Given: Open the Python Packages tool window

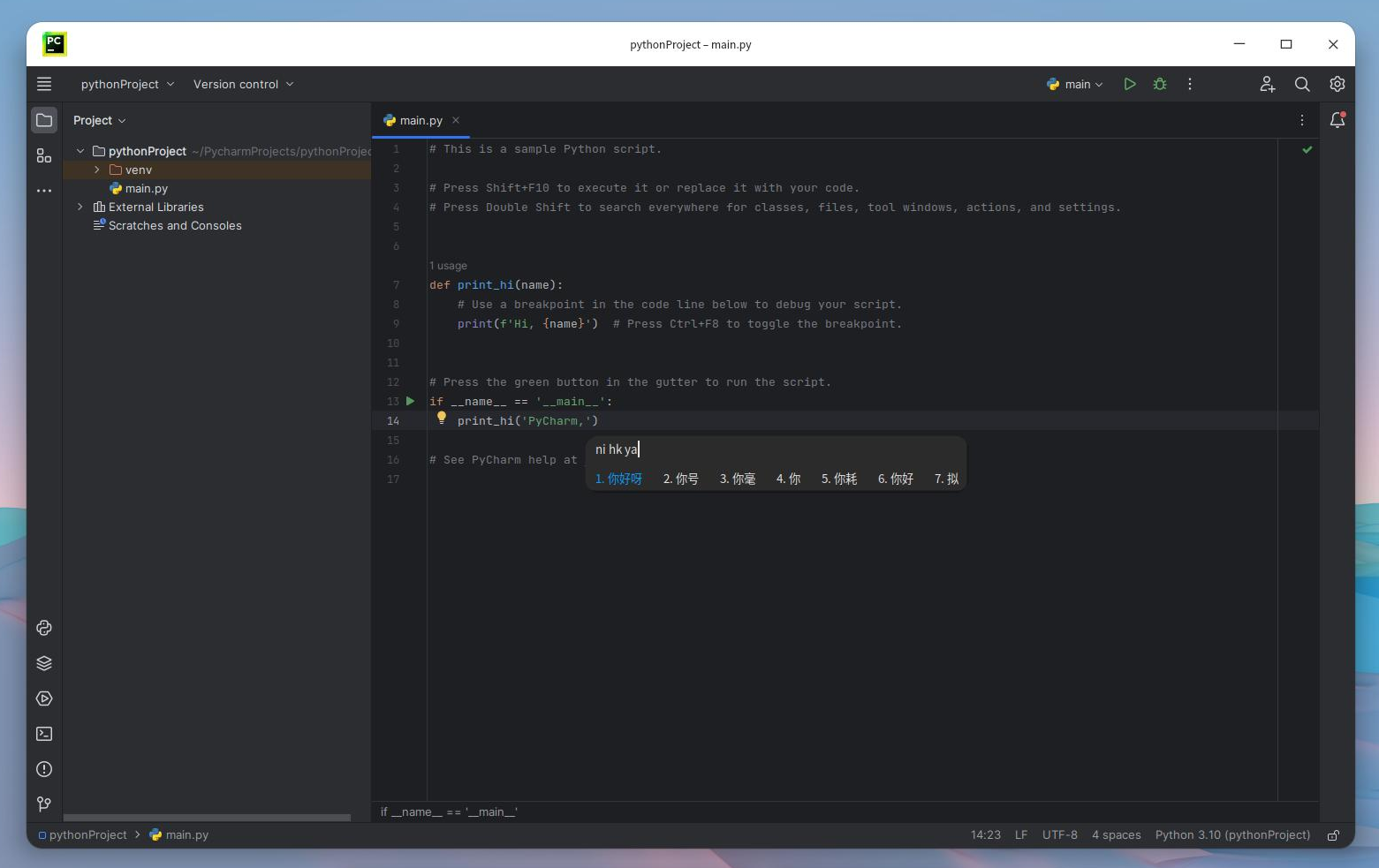Looking at the screenshot, I should 44,663.
